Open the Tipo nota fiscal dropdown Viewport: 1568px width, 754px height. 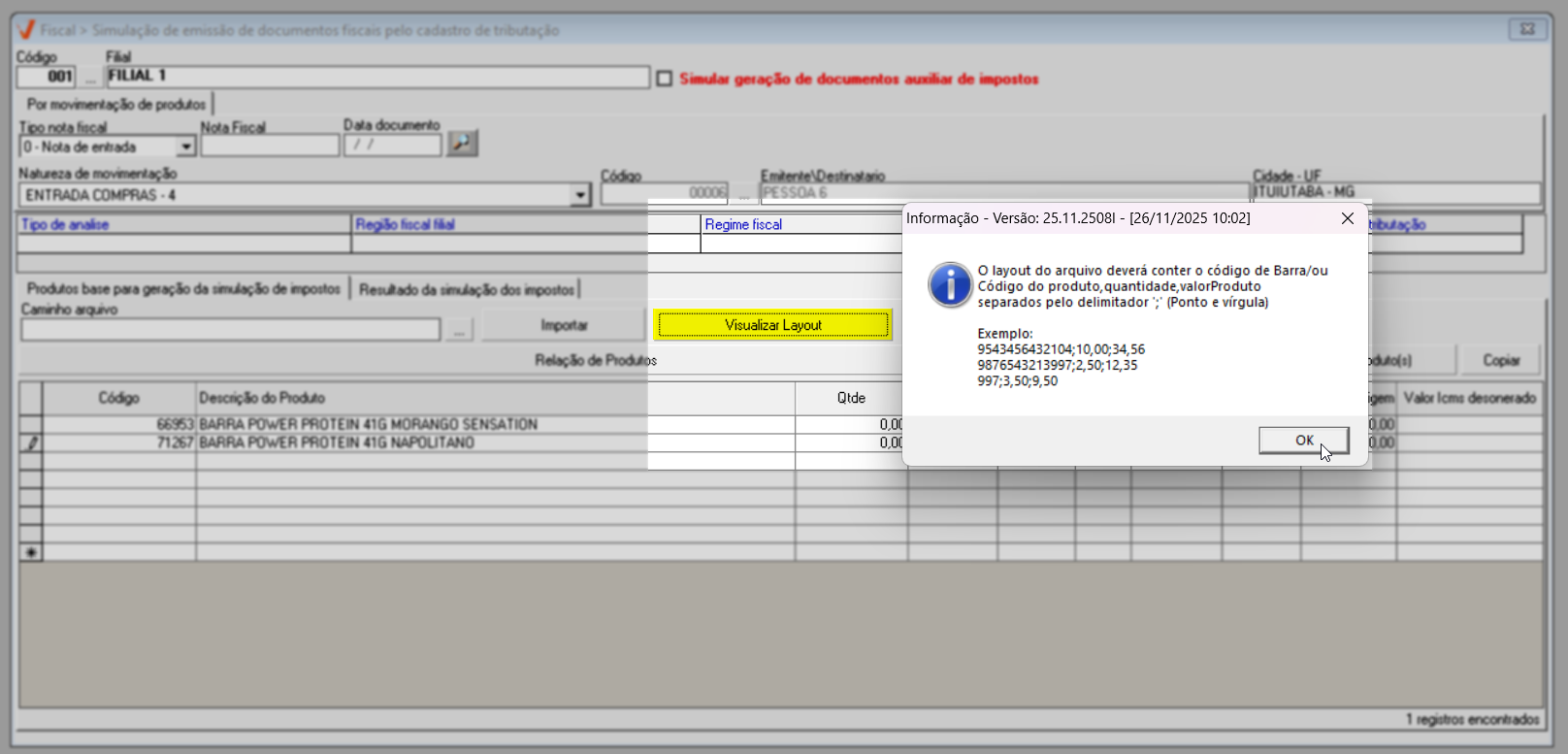(x=186, y=147)
